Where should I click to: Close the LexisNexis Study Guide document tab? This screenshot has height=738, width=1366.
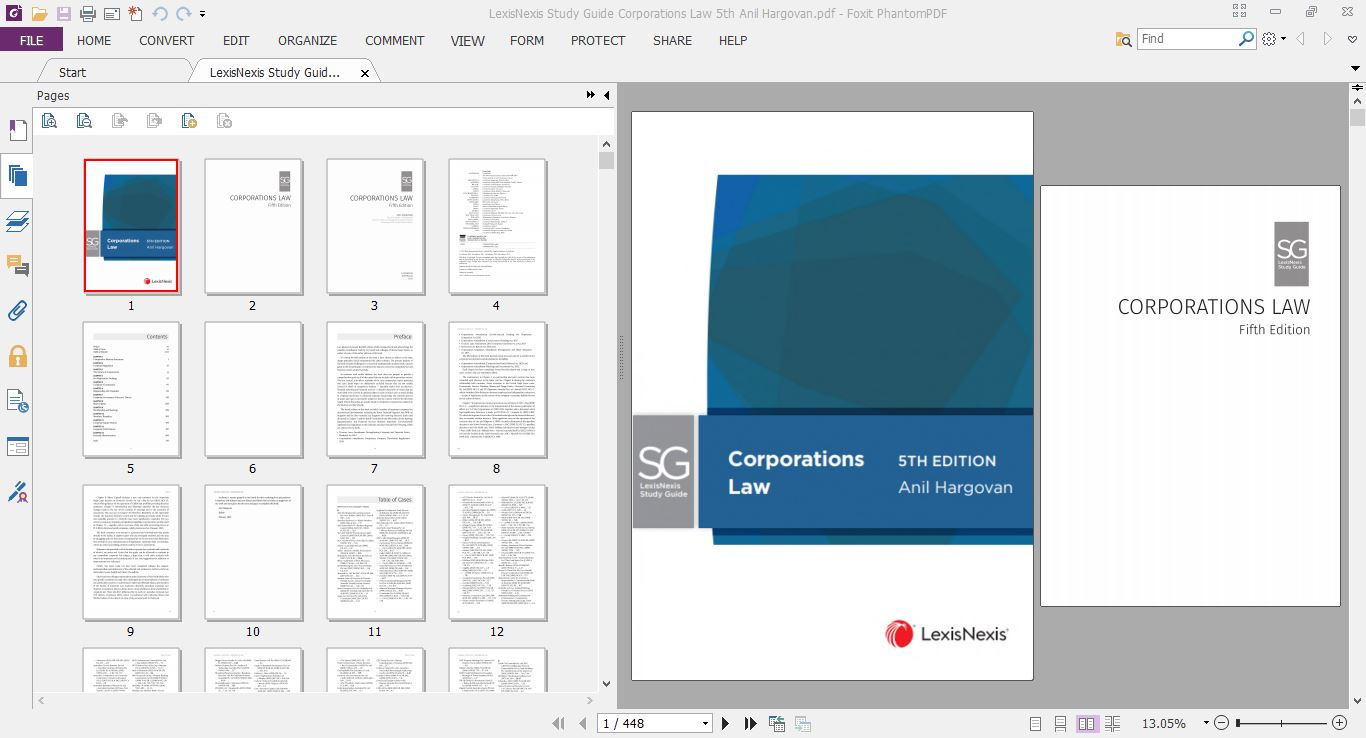tap(365, 73)
